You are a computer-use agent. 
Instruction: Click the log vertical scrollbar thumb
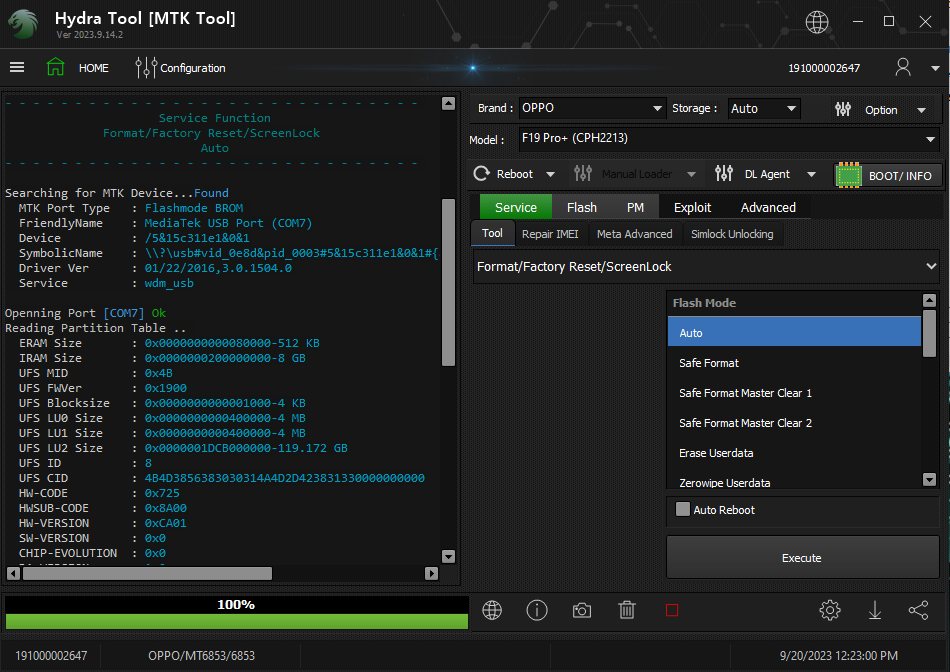click(x=448, y=282)
